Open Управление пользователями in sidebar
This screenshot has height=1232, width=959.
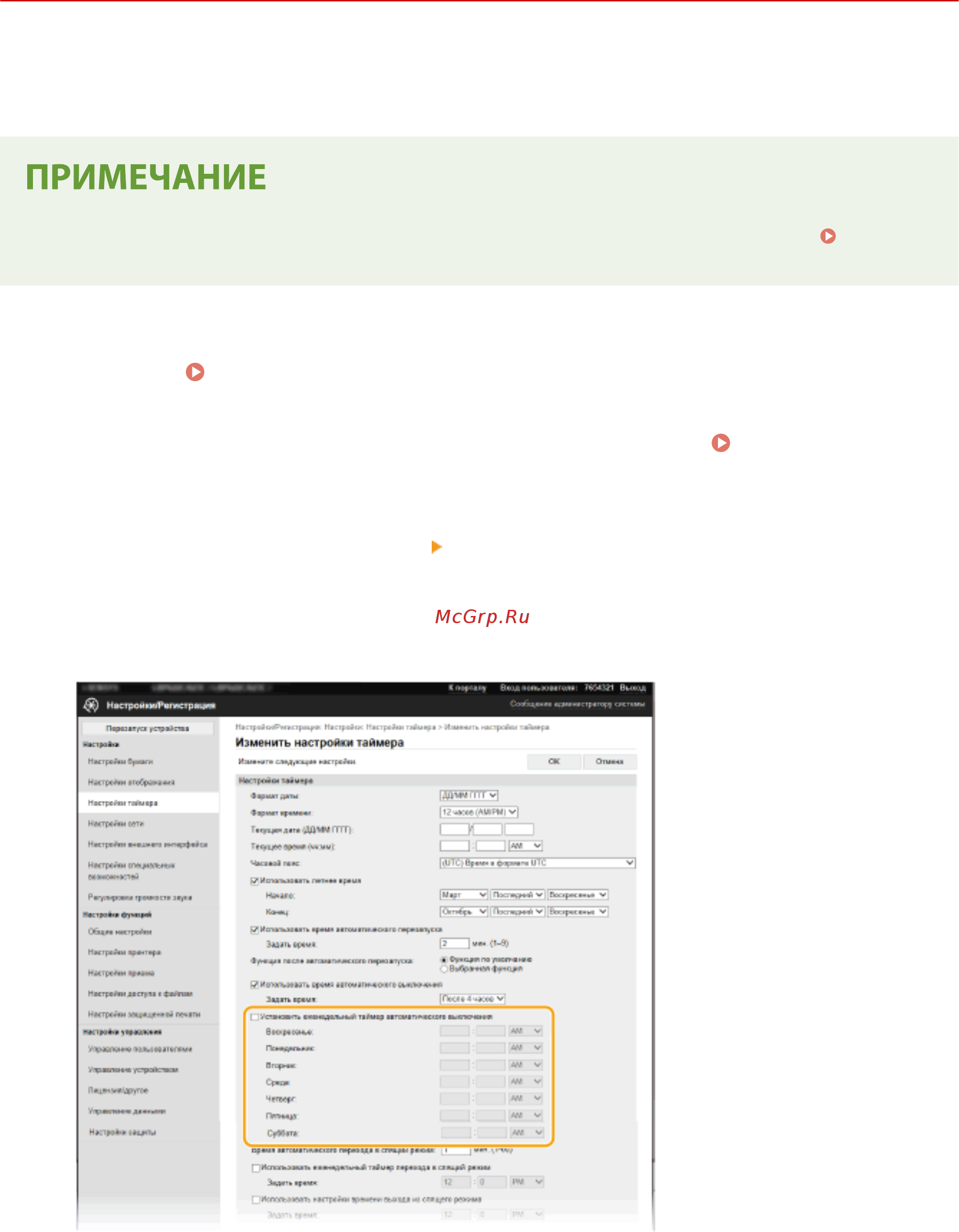[139, 1049]
